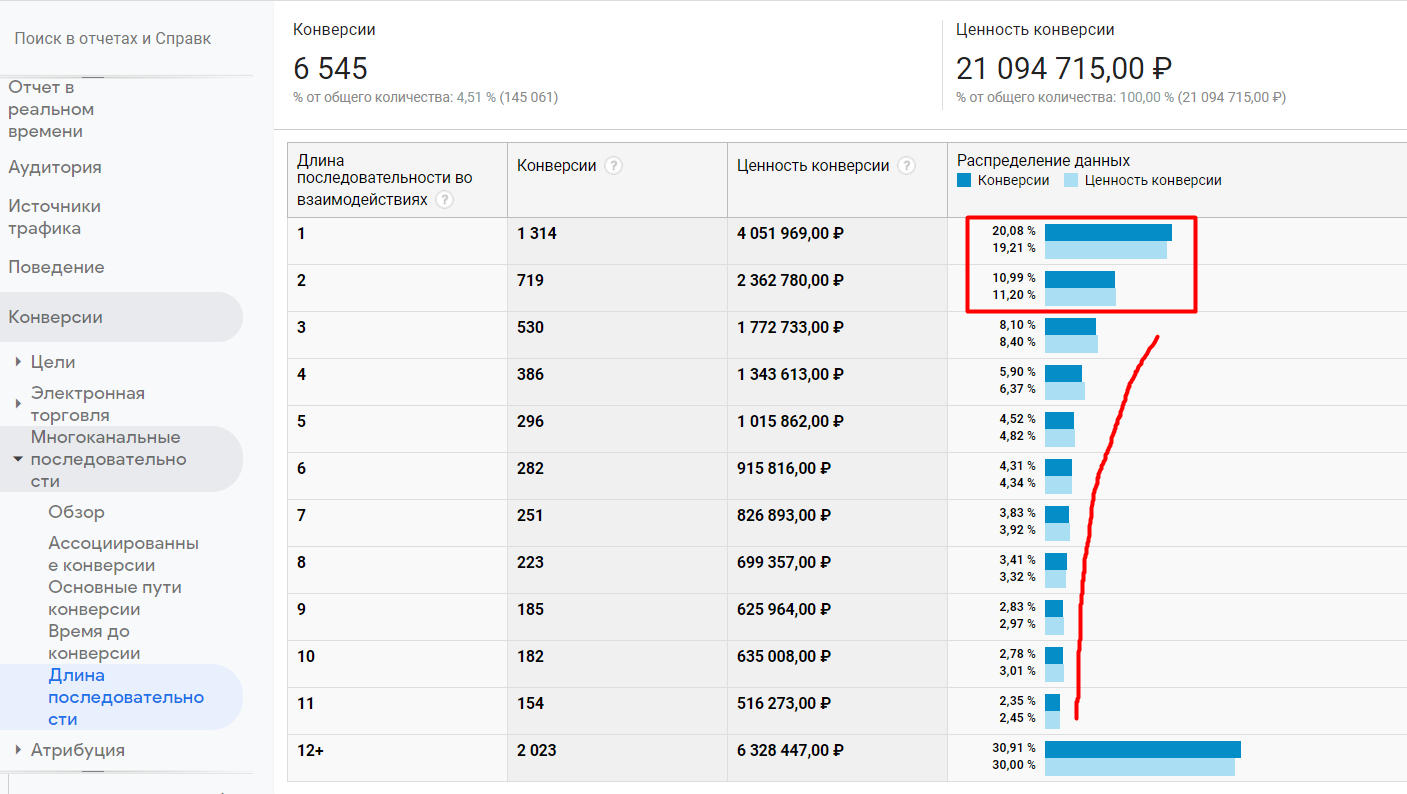Open the Аудитория section
Screen dimensions: 1407x794
click(x=55, y=167)
